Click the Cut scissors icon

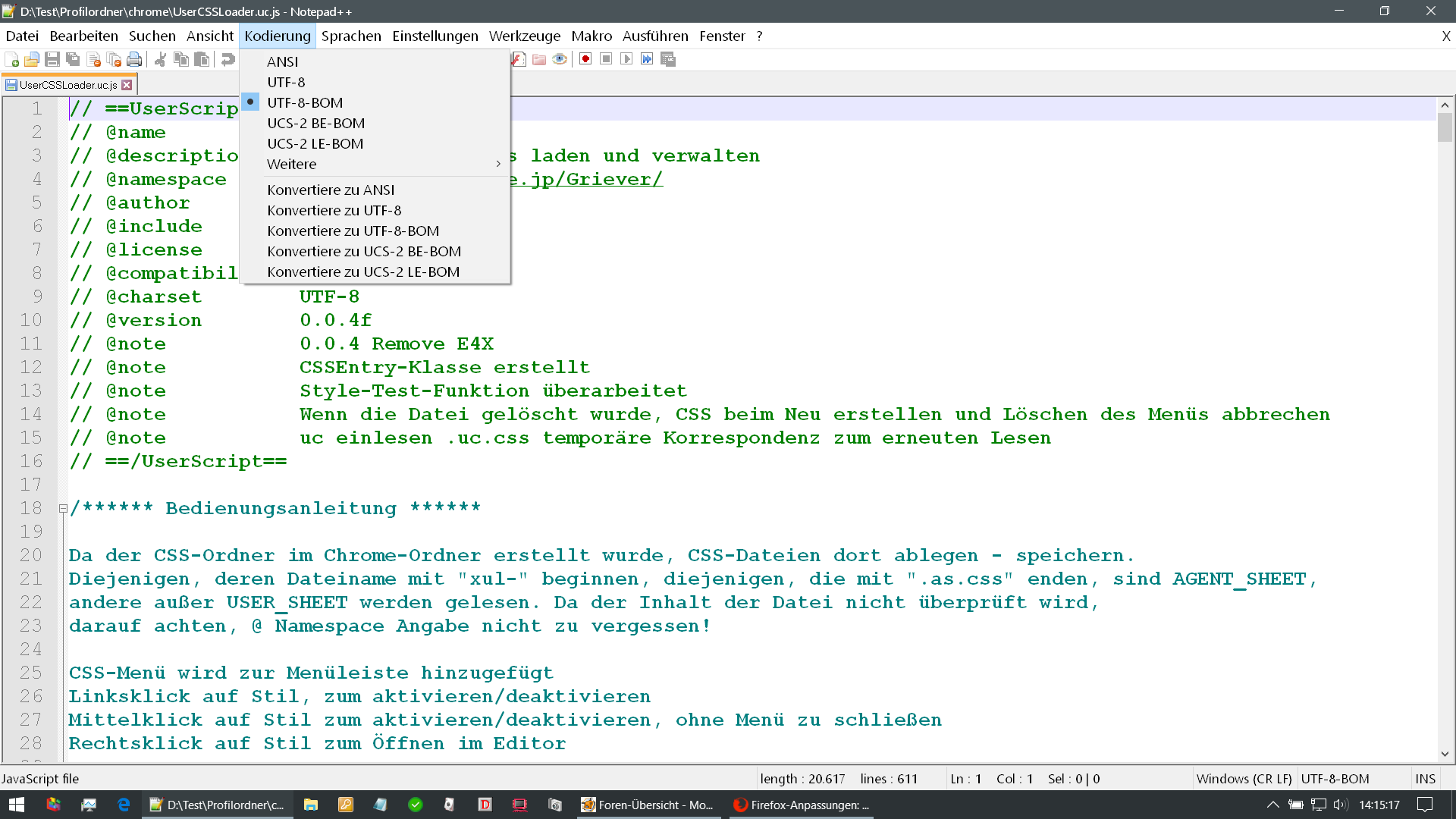160,59
